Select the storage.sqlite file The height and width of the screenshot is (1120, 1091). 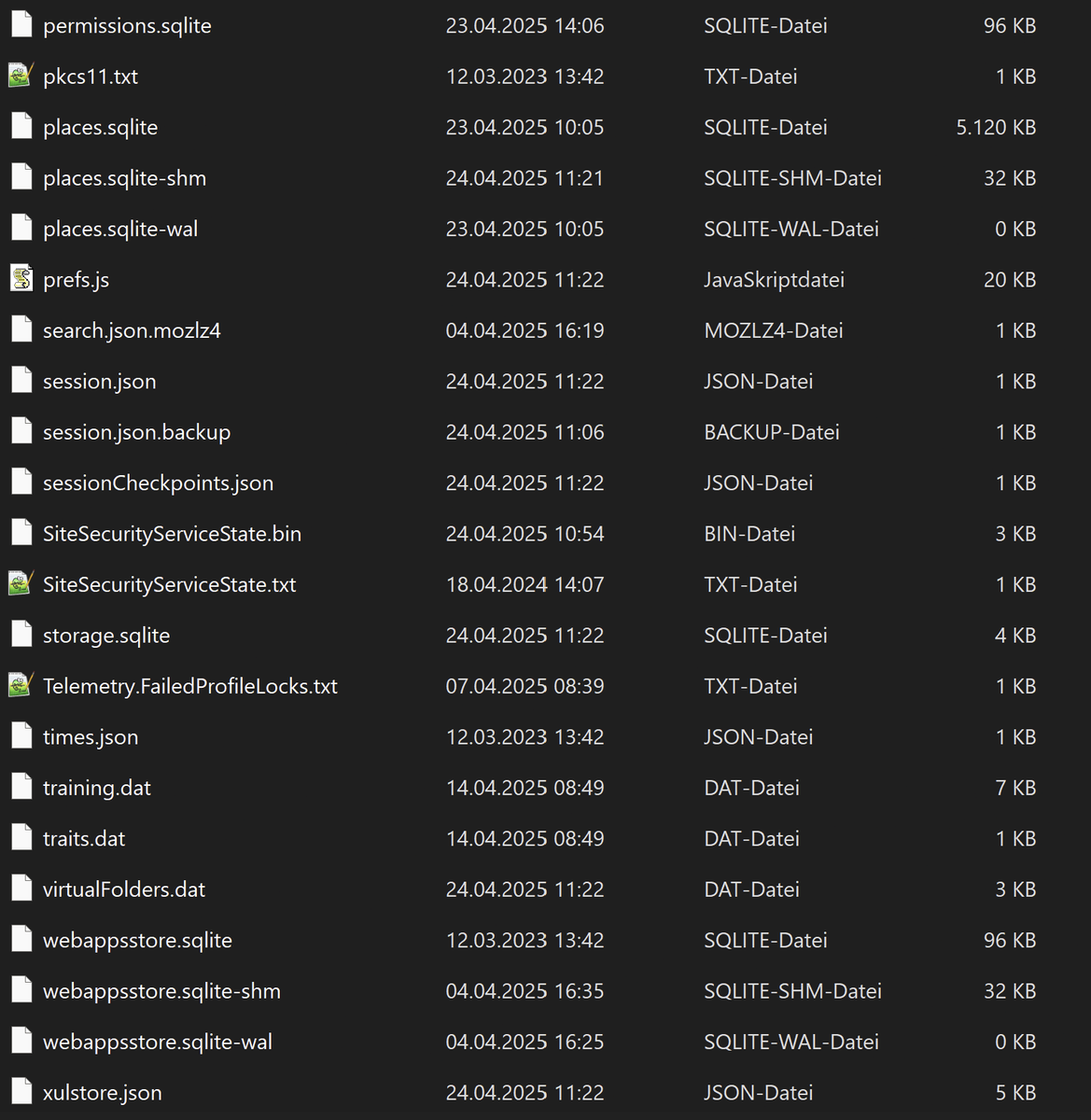106,636
